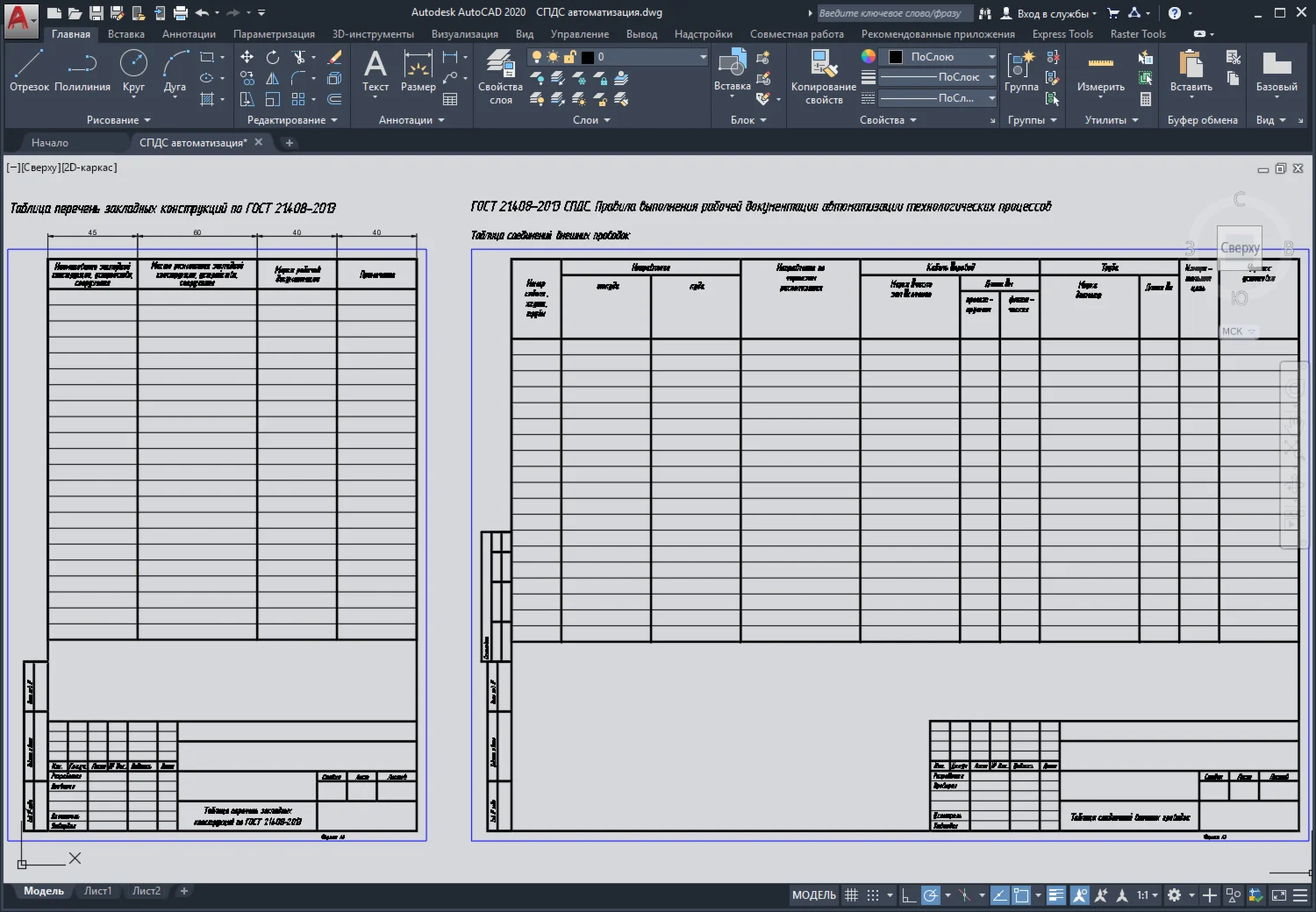Select the Дуга arc tool
The image size is (1316, 912).
point(175,70)
